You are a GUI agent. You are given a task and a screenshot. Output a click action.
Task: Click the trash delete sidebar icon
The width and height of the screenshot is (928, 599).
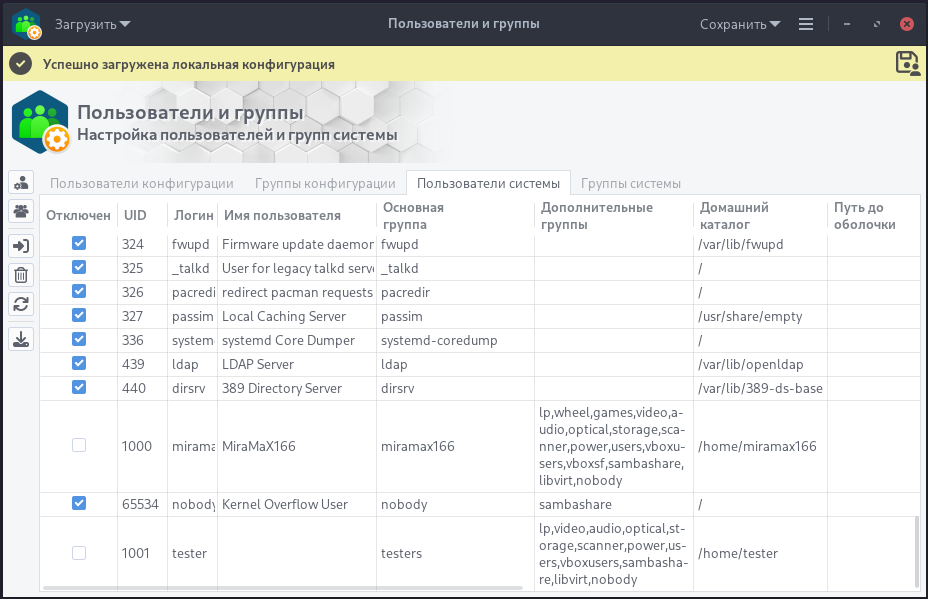coord(21,275)
